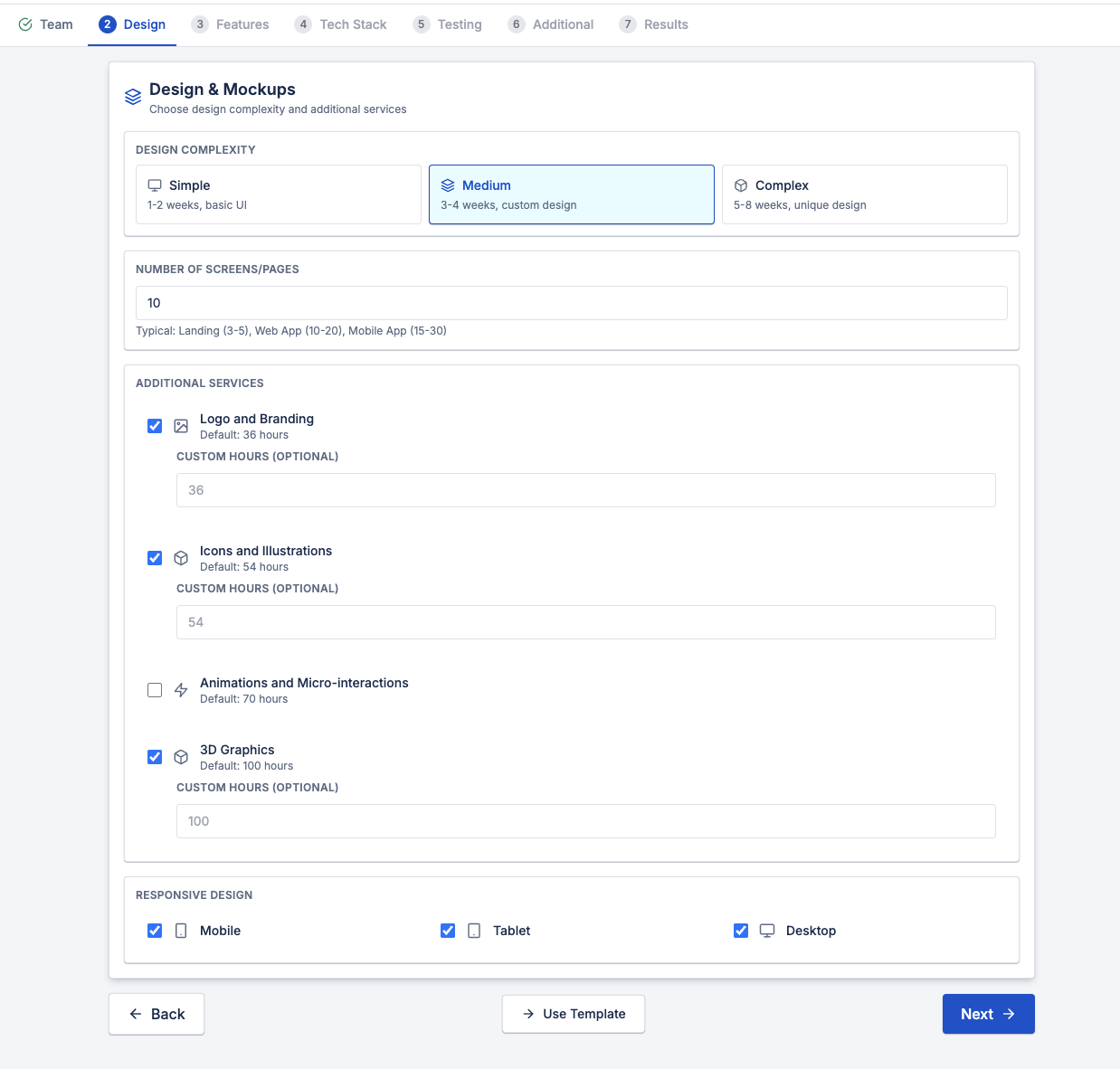This screenshot has height=1069, width=1120.
Task: Click the desktop monitor icon beside Desktop
Action: click(767, 930)
